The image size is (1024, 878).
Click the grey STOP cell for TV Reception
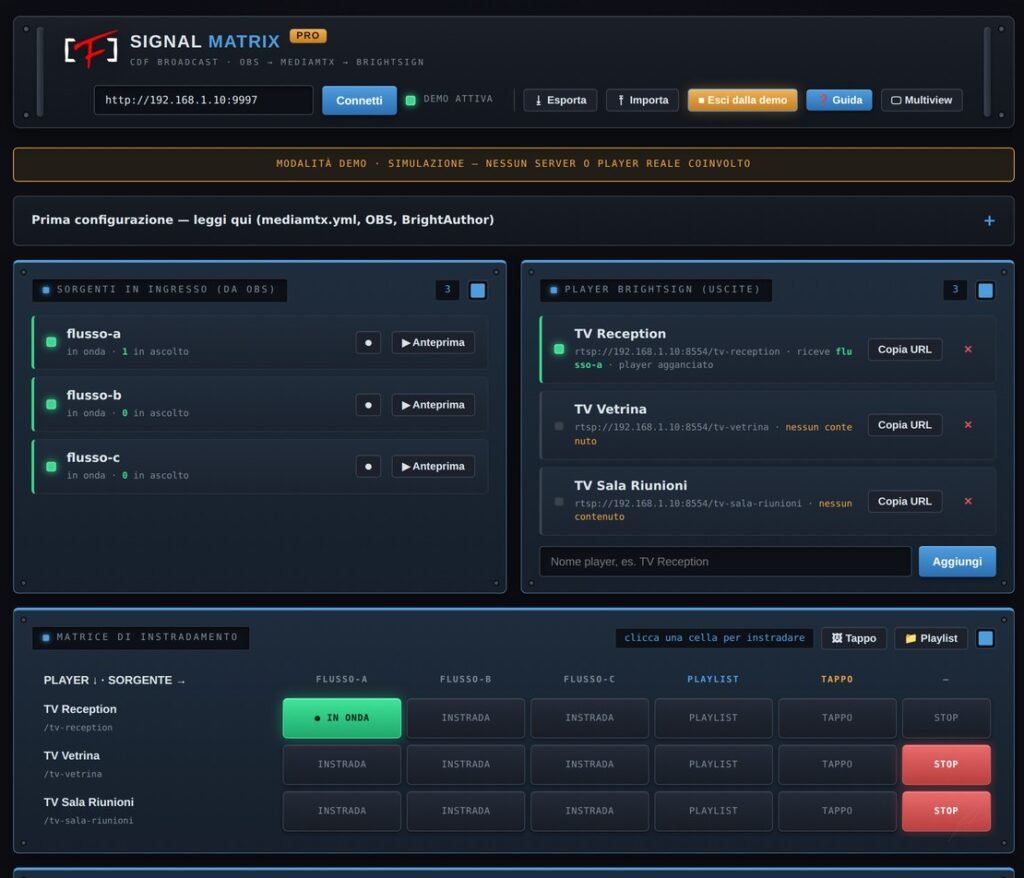pos(946,718)
